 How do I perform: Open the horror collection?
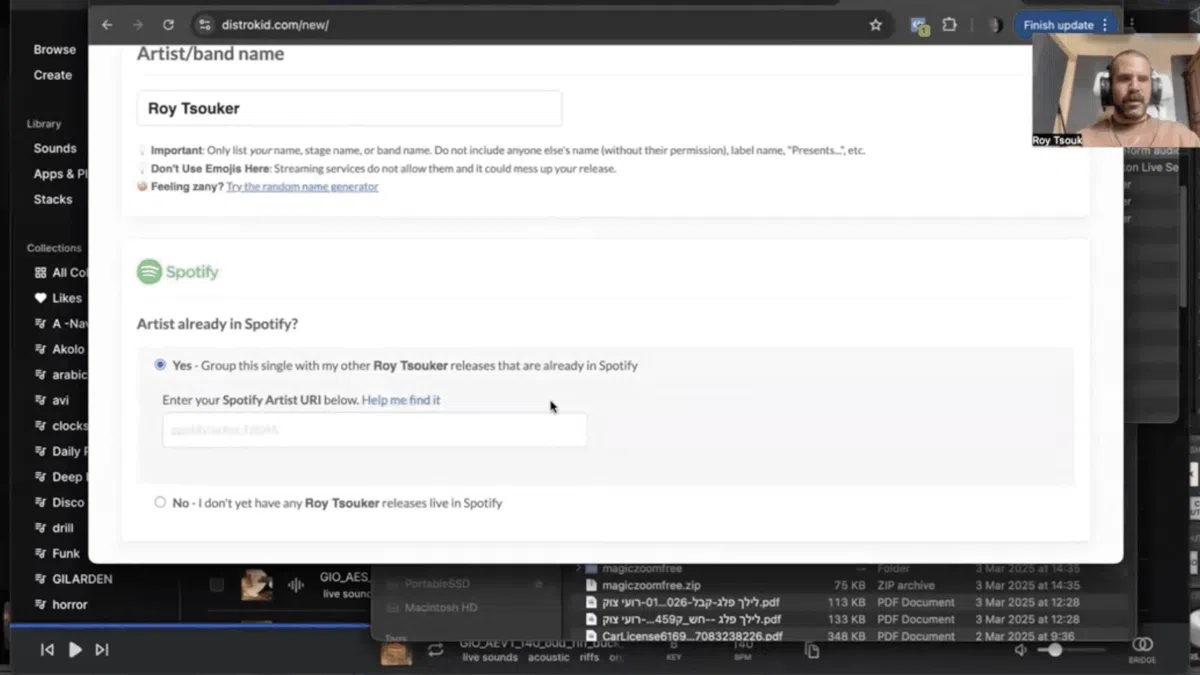pos(60,604)
